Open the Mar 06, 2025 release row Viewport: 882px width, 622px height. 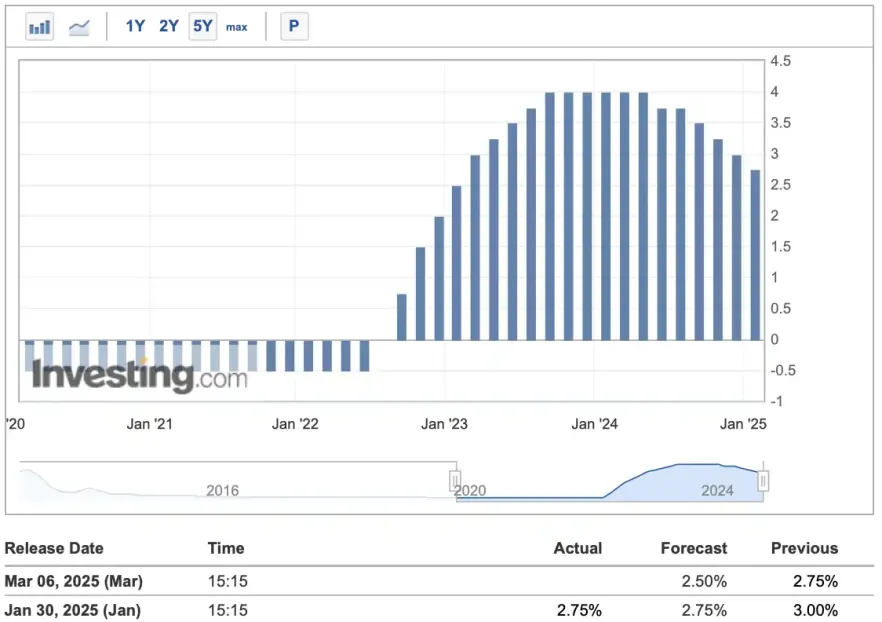click(x=72, y=581)
